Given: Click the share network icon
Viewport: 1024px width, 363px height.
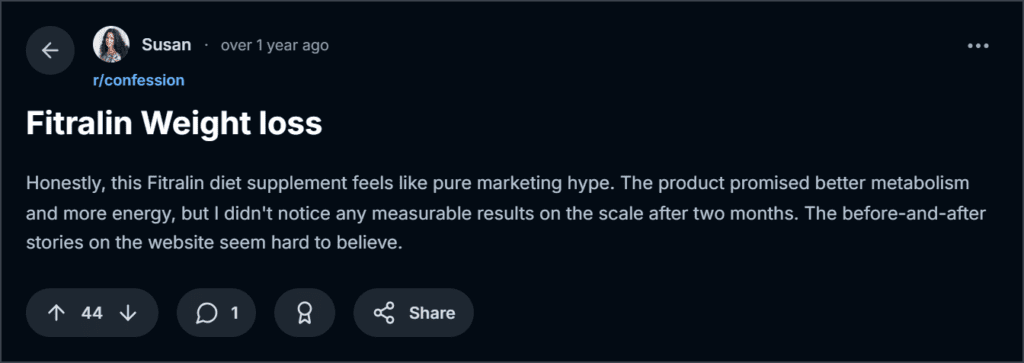Looking at the screenshot, I should point(384,313).
